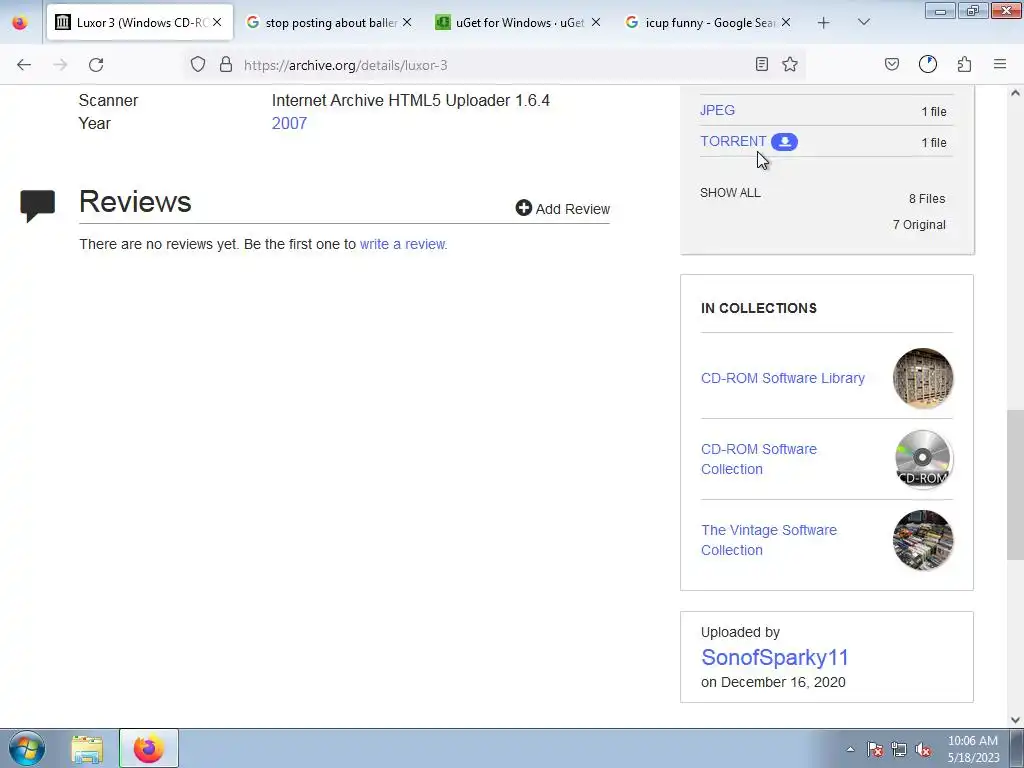Screen dimensions: 1024x768
Task: Open Windows Explorer from taskbar
Action: coord(88,749)
